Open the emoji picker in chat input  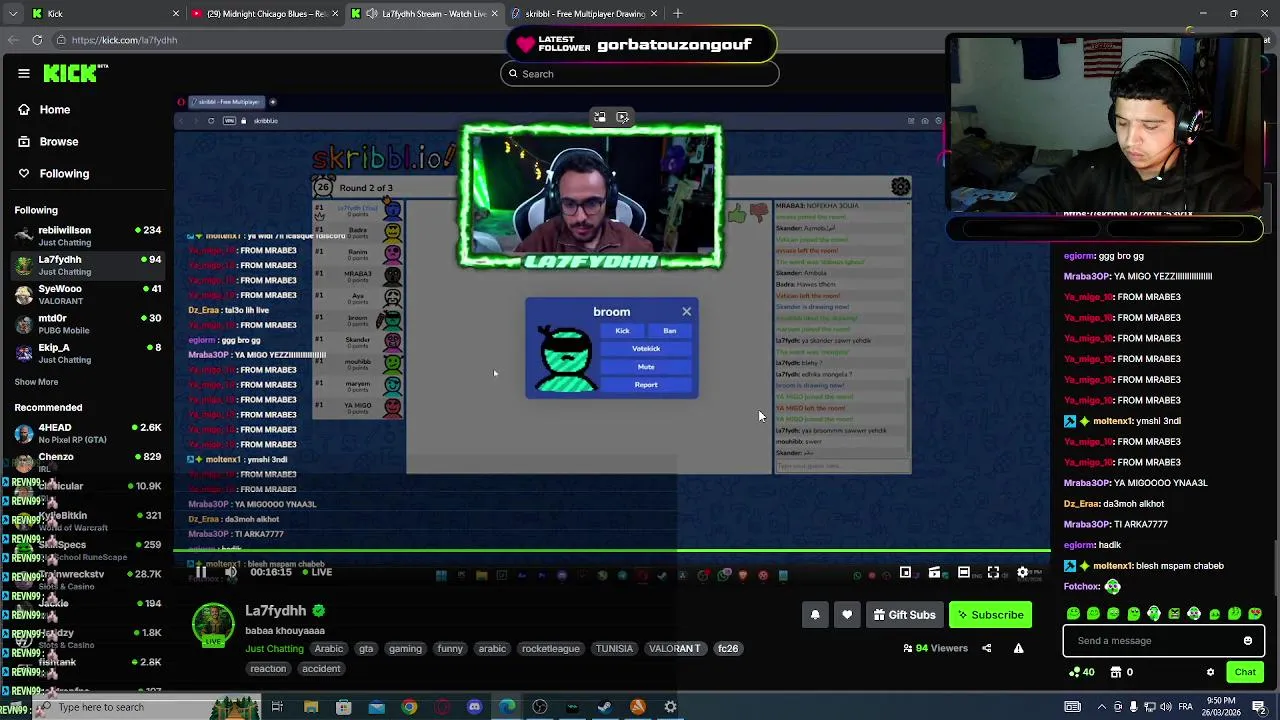[x=1248, y=641]
